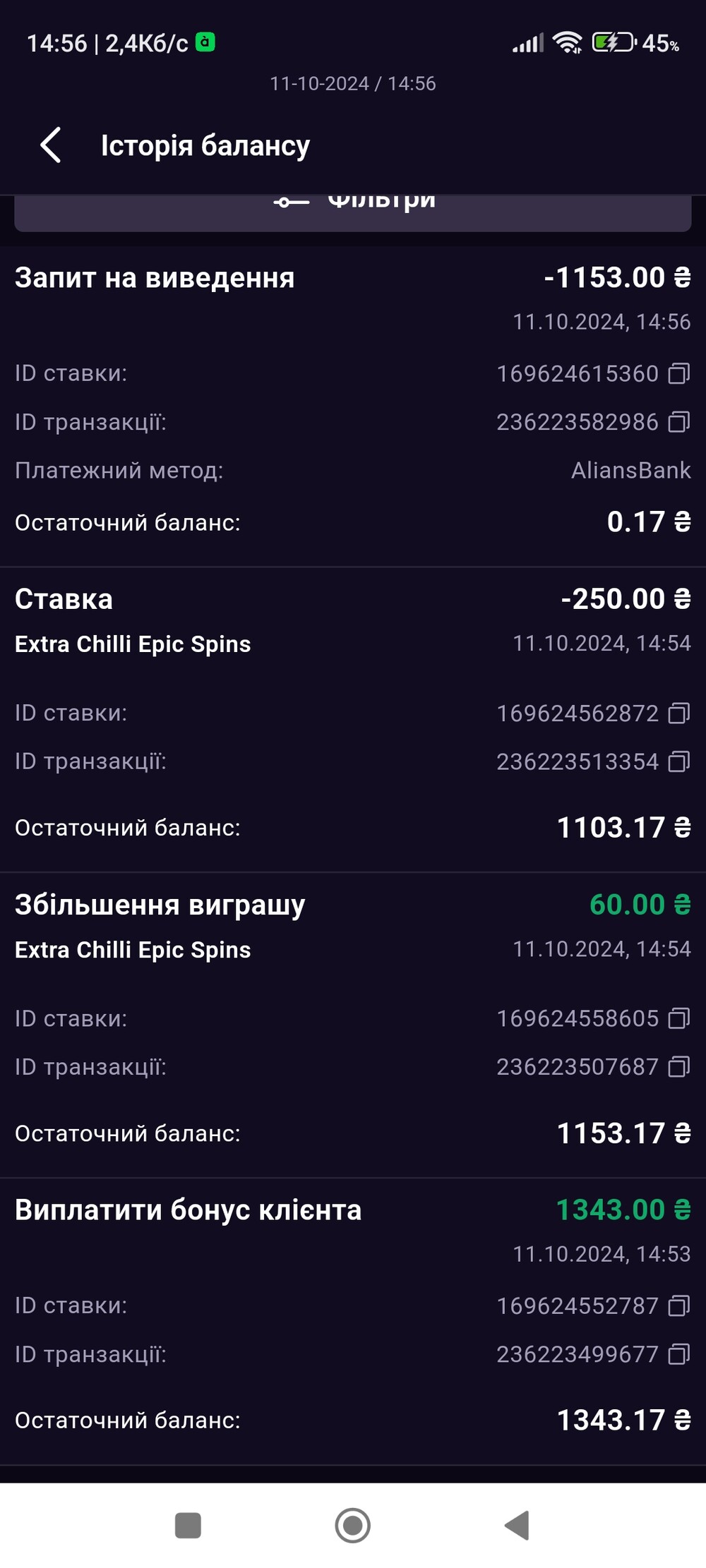706x1568 pixels.
Task: Select the -250.00 Ставка record title
Action: 64,599
